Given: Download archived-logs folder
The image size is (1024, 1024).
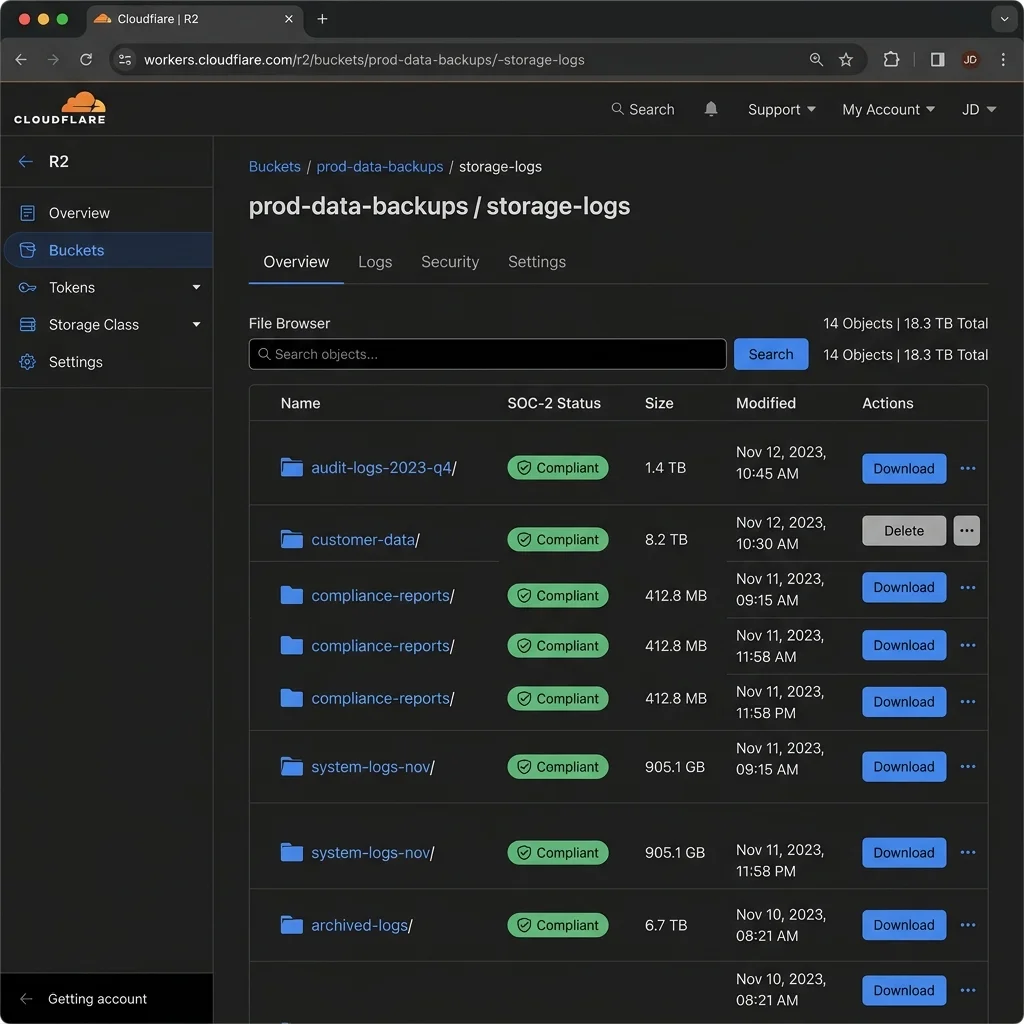Looking at the screenshot, I should tap(904, 925).
